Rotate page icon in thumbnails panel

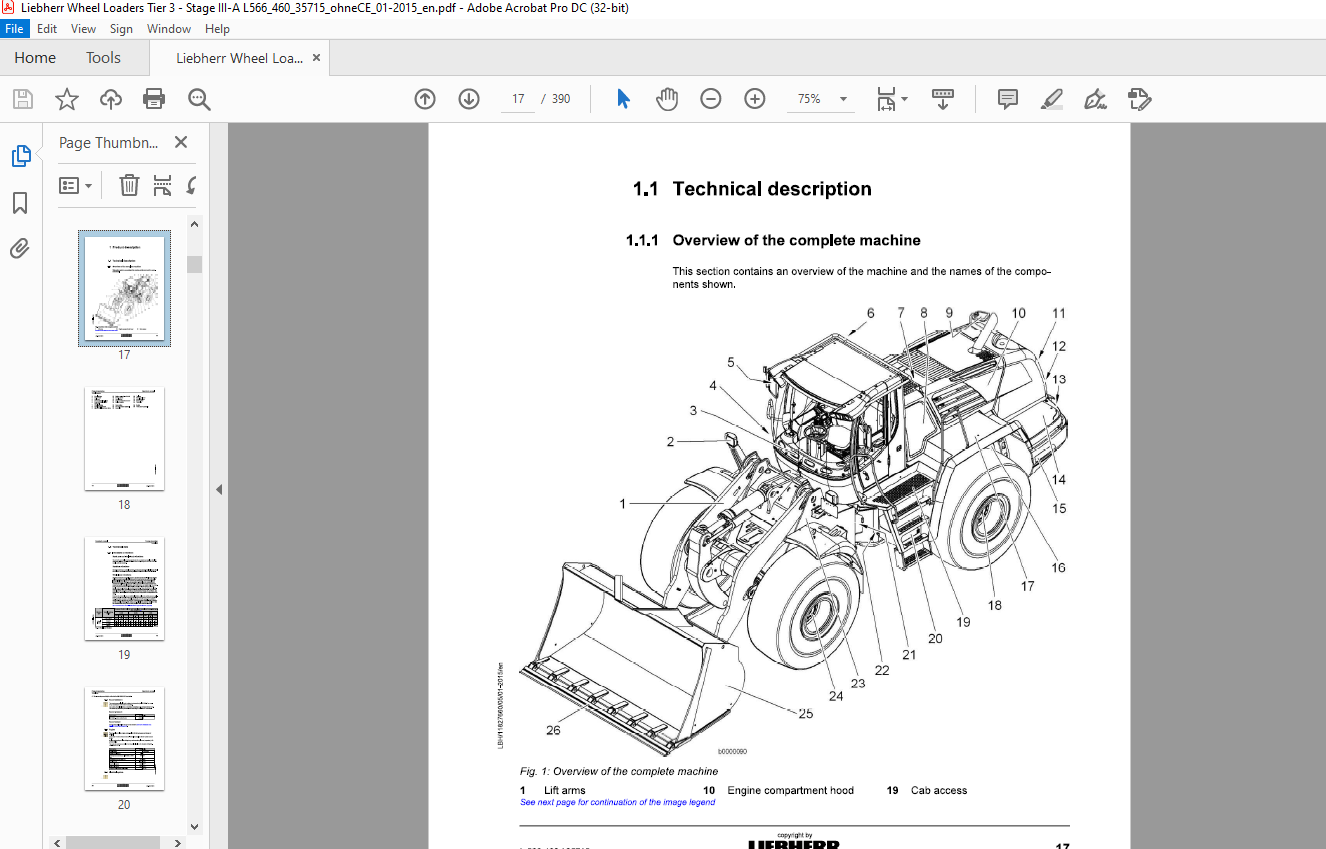(191, 185)
